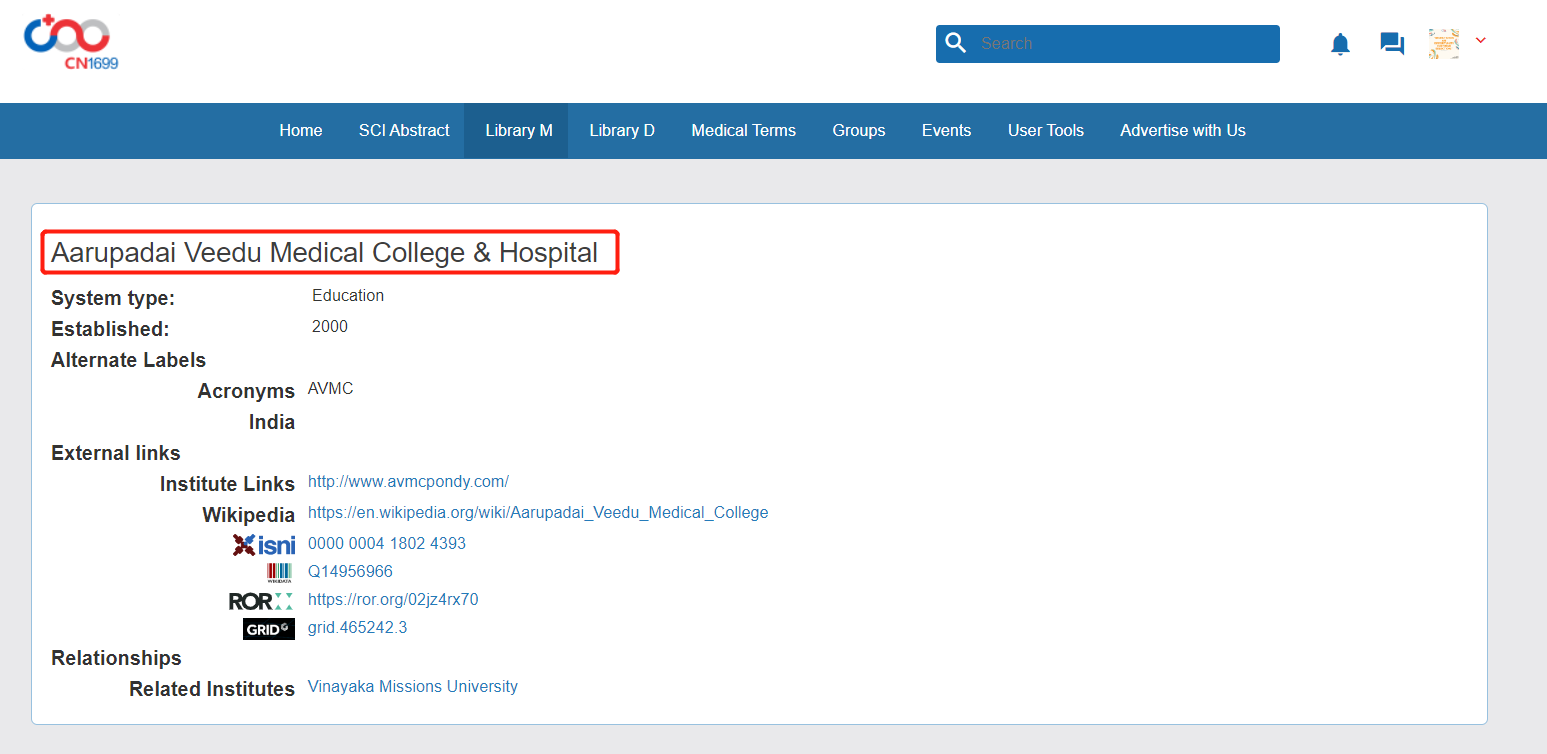The height and width of the screenshot is (754, 1547).
Task: Click the CN1699 site logo
Action: click(x=70, y=43)
